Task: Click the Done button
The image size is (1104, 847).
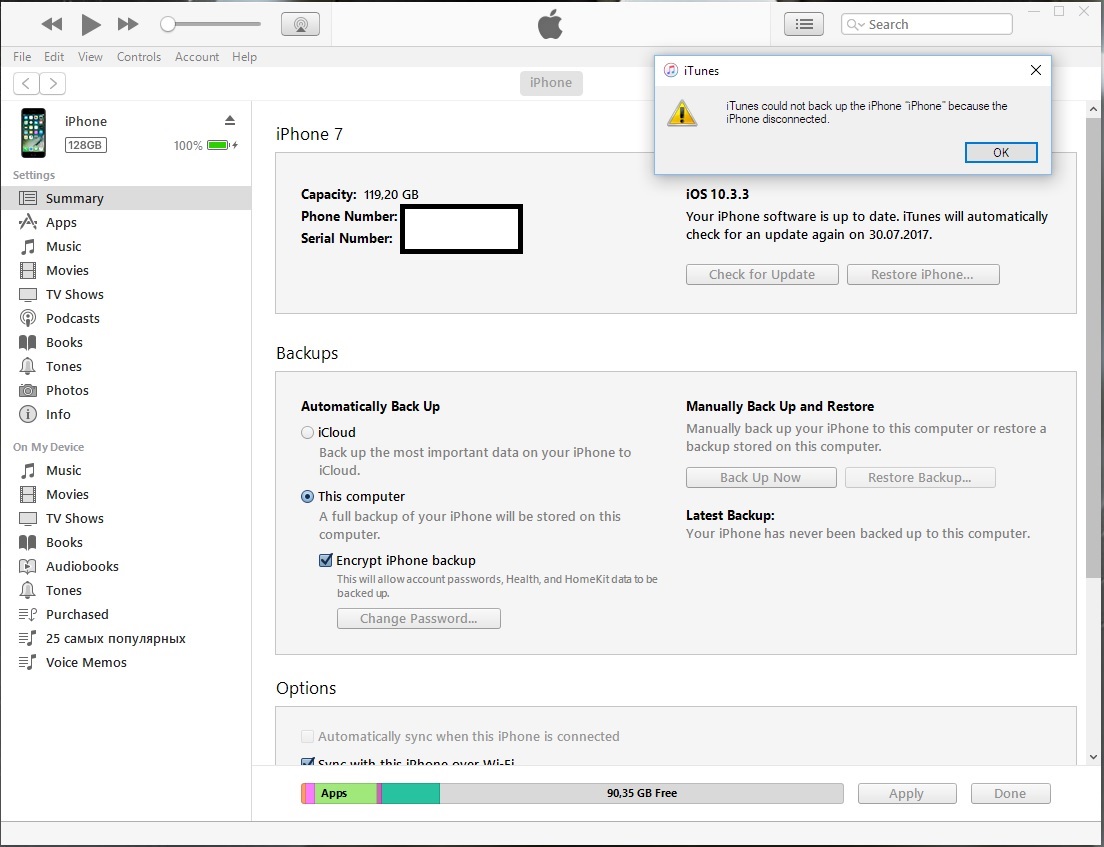Action: pyautogui.click(x=1010, y=793)
